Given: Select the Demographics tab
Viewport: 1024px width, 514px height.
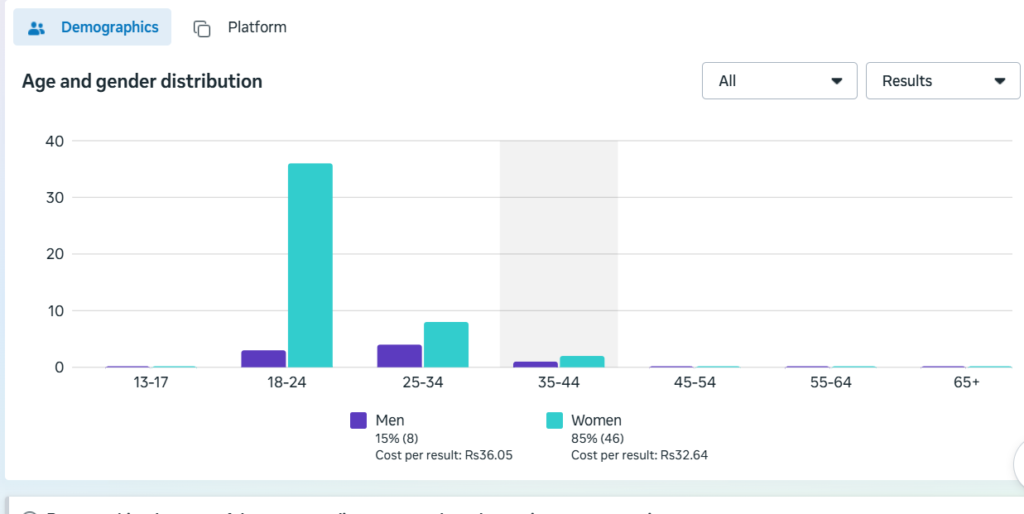Looking at the screenshot, I should pyautogui.click(x=92, y=27).
